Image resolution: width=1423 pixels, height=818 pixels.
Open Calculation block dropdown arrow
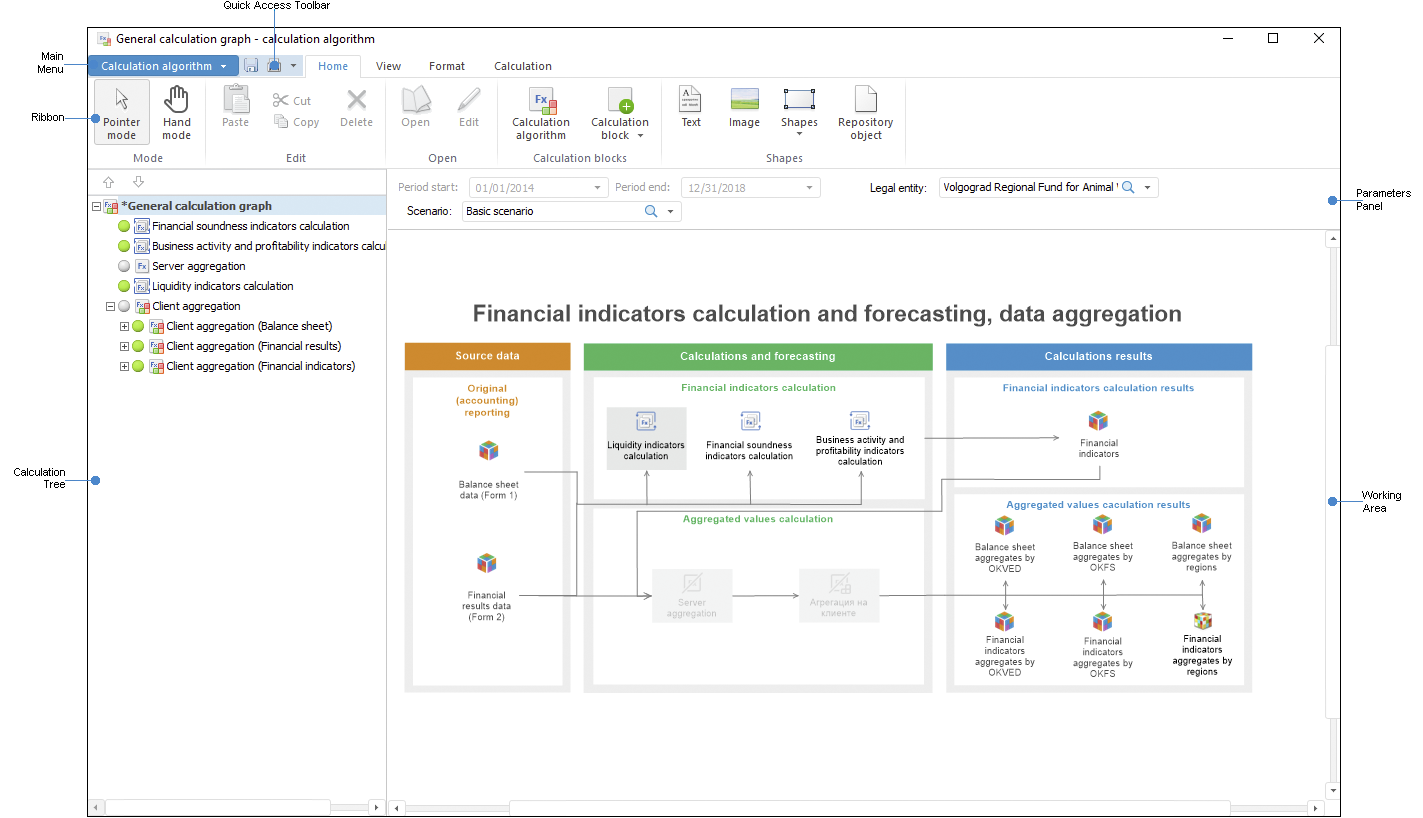[640, 136]
